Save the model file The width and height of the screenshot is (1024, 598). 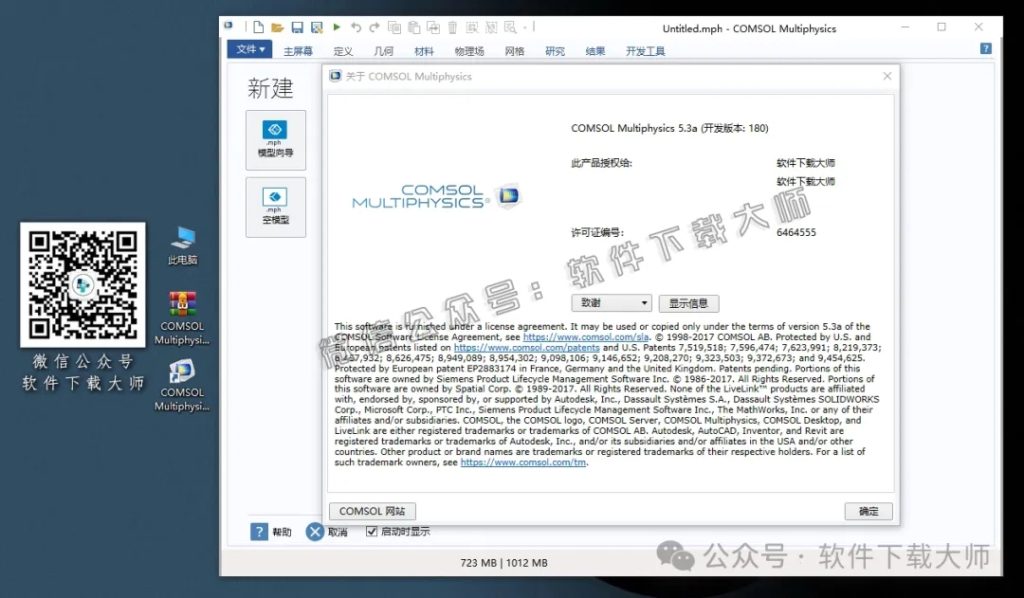pyautogui.click(x=297, y=26)
